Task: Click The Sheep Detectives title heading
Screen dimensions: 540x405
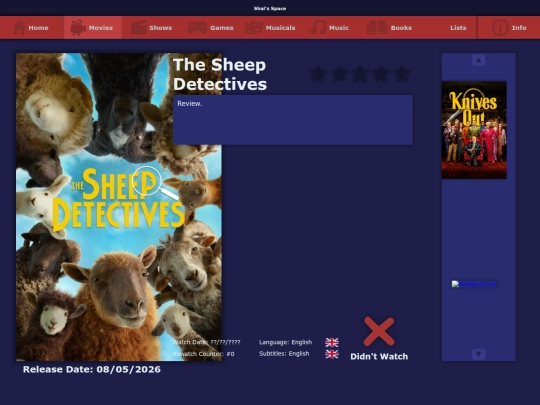Action: click(x=220, y=74)
